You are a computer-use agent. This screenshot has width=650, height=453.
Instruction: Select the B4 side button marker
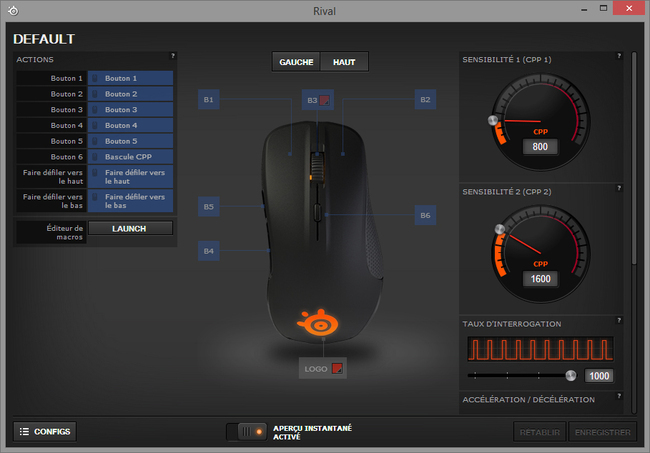tap(209, 251)
